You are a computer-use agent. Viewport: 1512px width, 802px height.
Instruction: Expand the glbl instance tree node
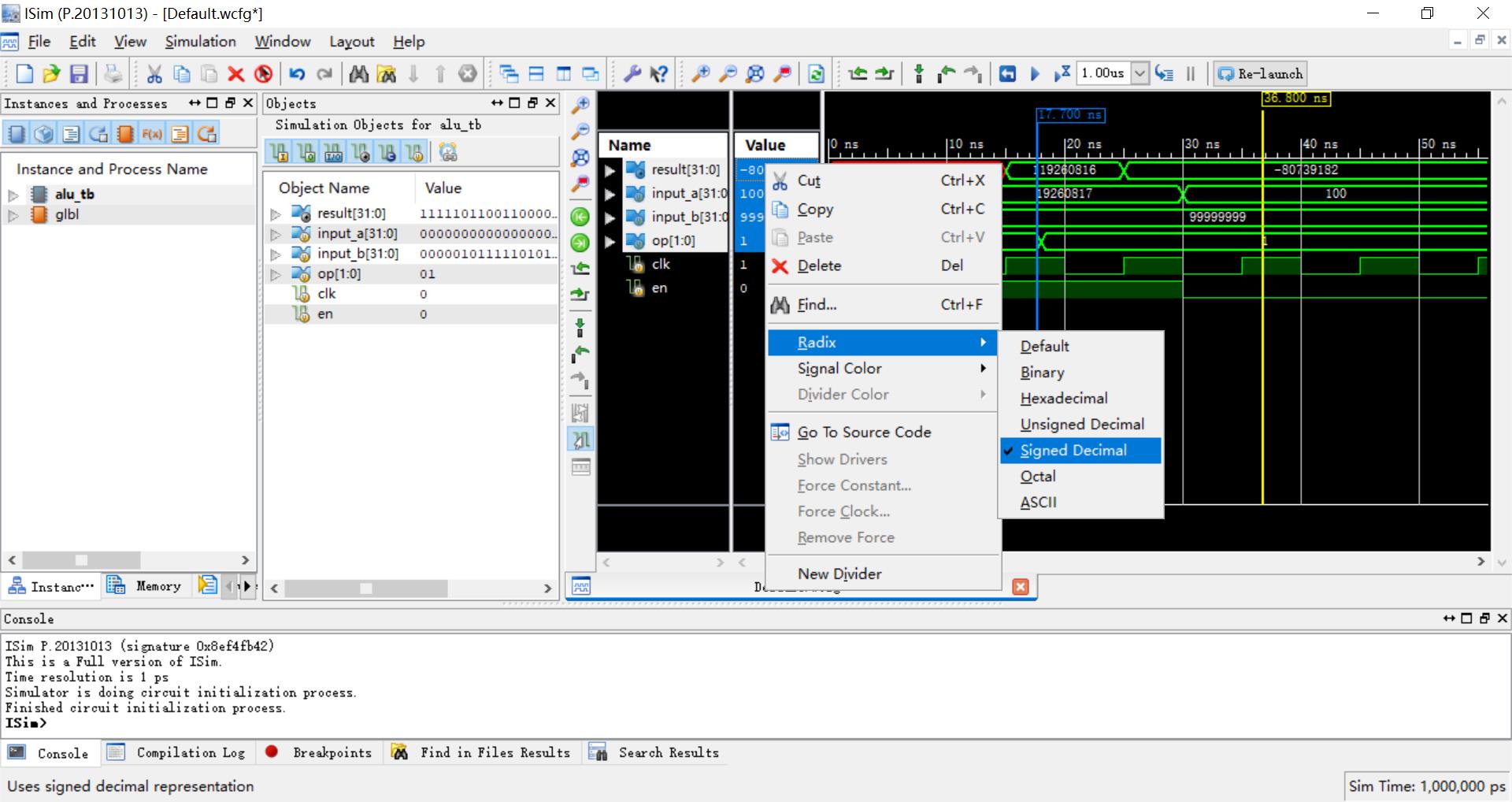(x=13, y=215)
